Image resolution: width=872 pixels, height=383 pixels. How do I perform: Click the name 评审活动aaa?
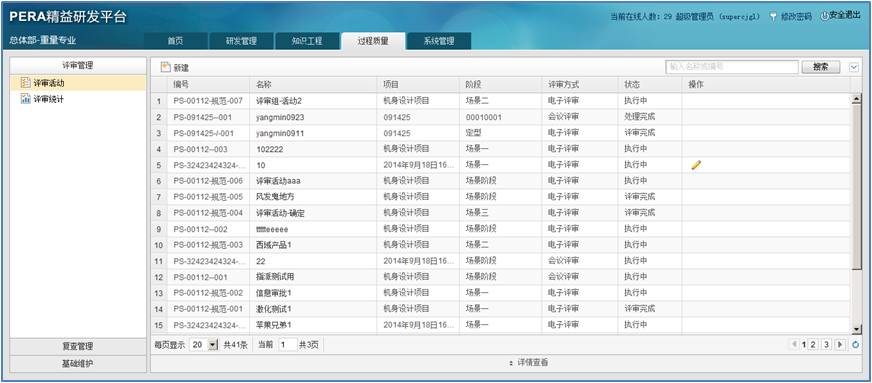[279, 181]
